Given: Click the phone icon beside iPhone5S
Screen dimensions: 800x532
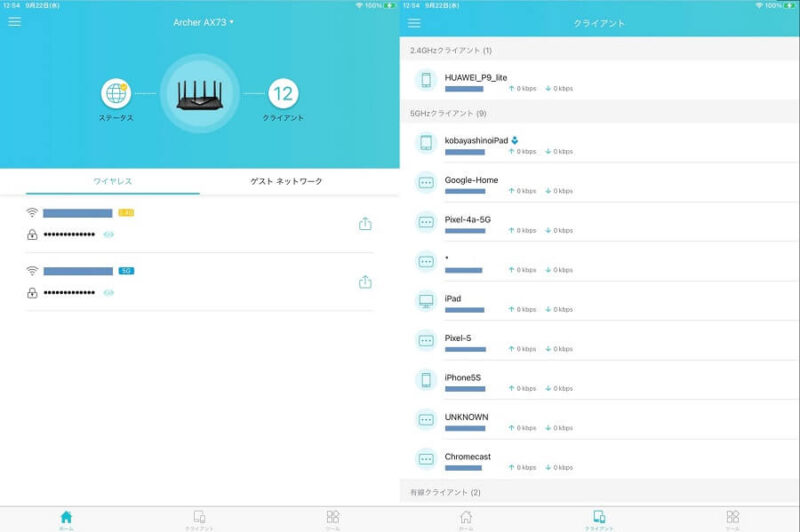Looking at the screenshot, I should point(426,380).
